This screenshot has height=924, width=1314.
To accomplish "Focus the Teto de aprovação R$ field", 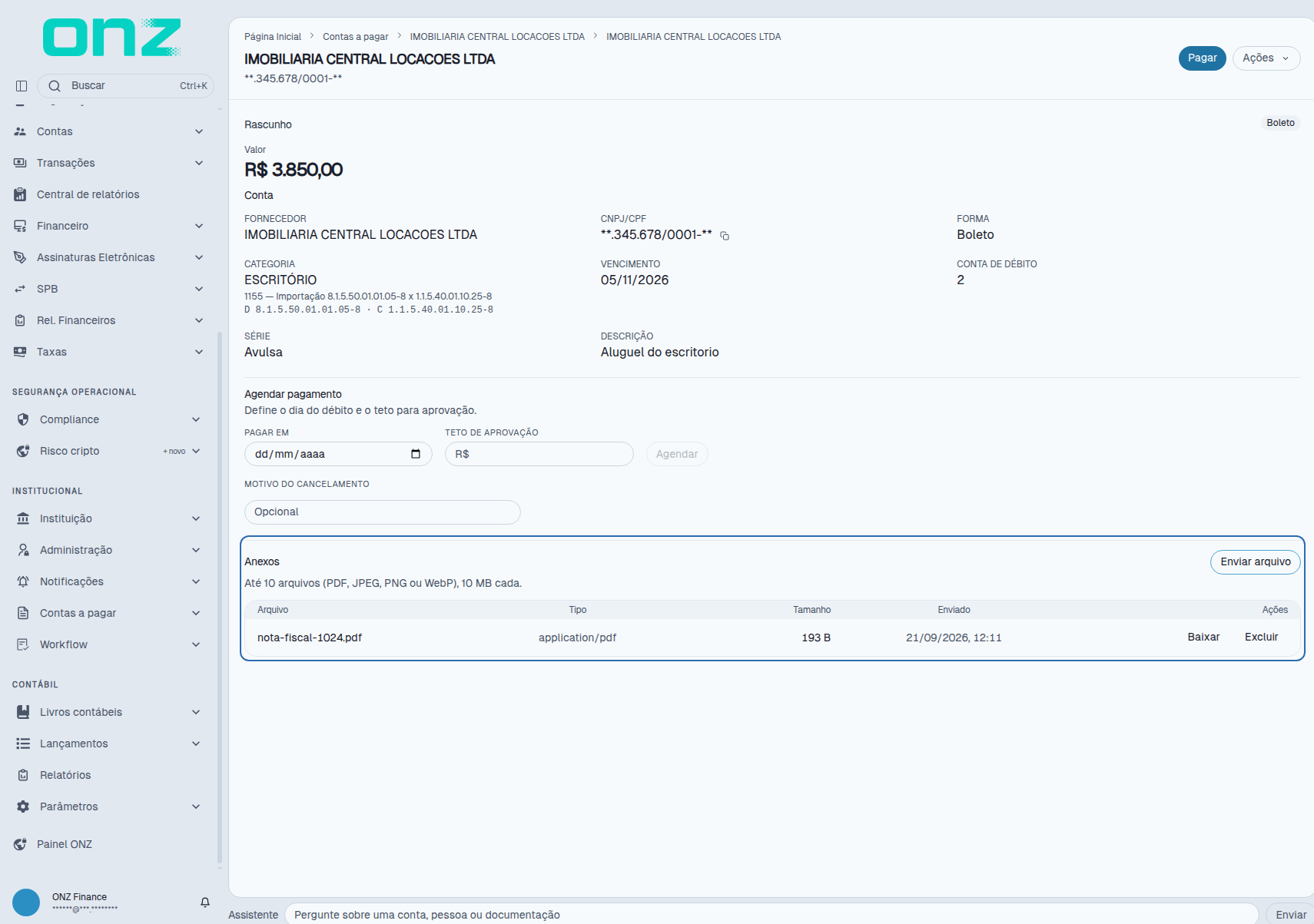I will coord(539,454).
